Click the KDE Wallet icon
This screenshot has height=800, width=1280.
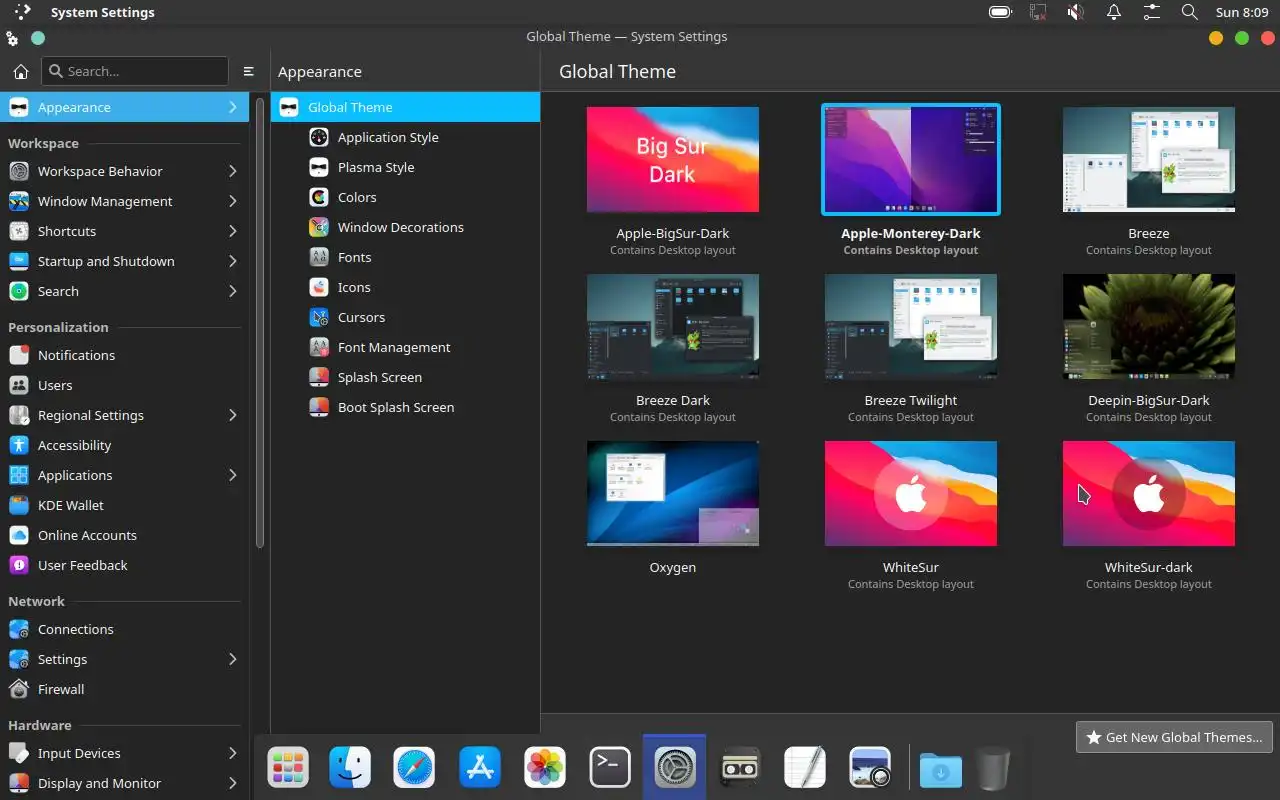pos(19,505)
